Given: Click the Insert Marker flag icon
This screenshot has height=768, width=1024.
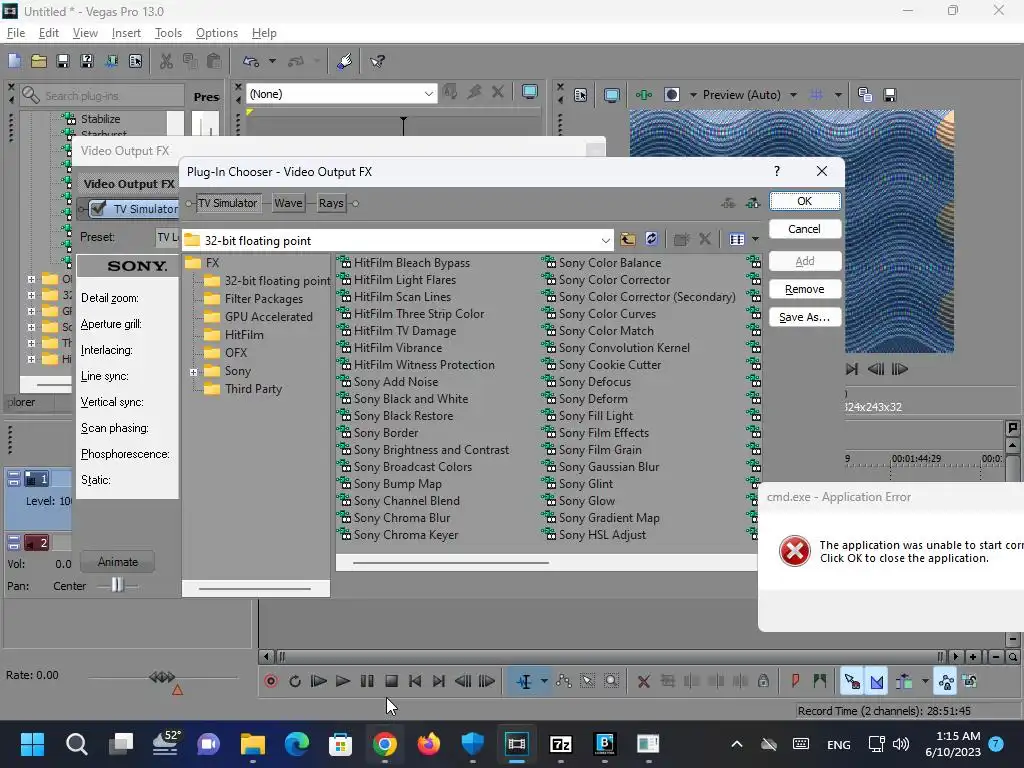Looking at the screenshot, I should pyautogui.click(x=795, y=681).
